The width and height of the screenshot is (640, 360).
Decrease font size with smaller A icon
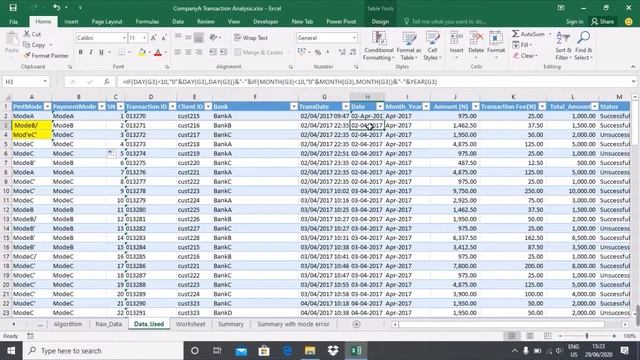pos(164,38)
